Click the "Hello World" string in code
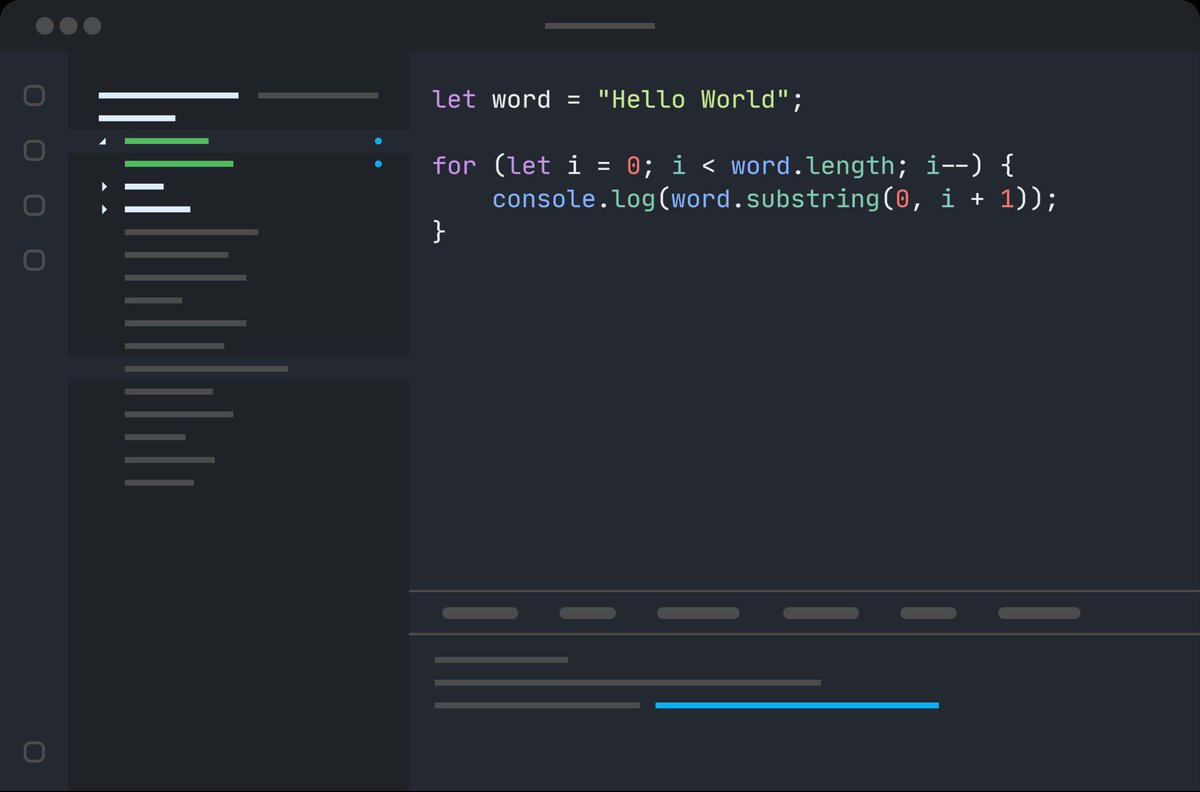This screenshot has width=1200, height=792. click(x=694, y=100)
